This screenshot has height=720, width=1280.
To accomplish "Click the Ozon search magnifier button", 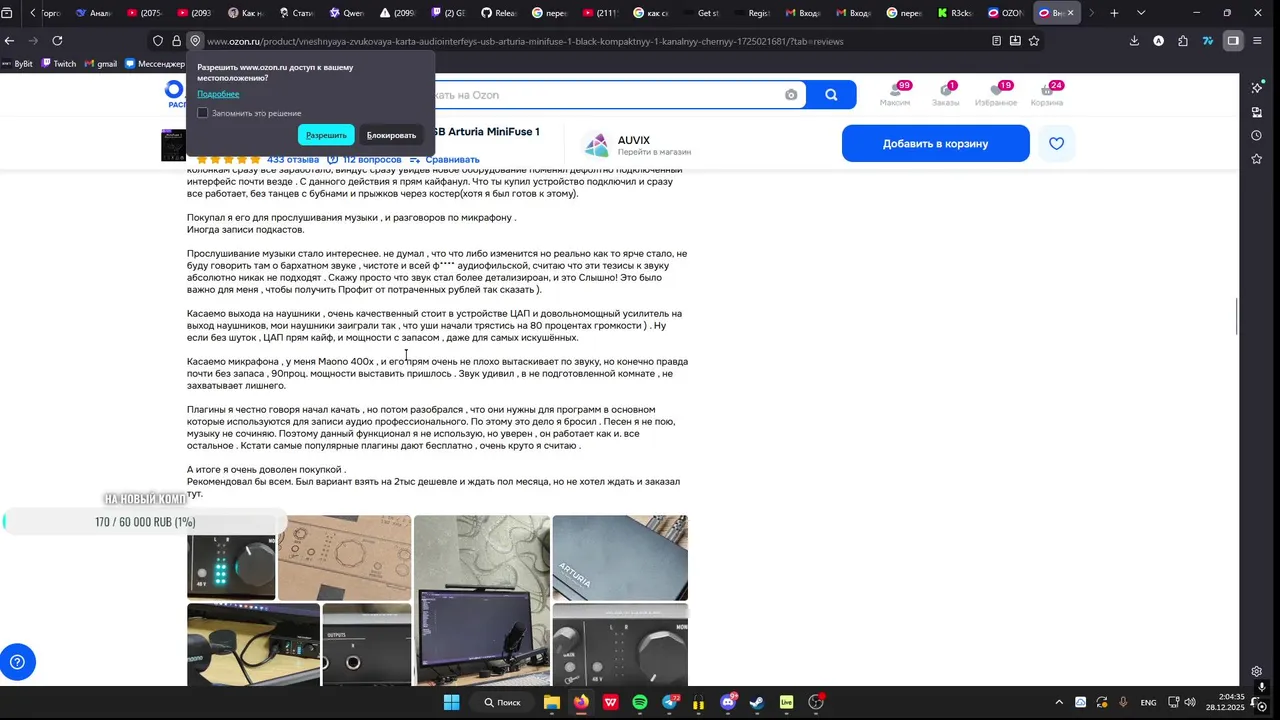I will (x=831, y=95).
